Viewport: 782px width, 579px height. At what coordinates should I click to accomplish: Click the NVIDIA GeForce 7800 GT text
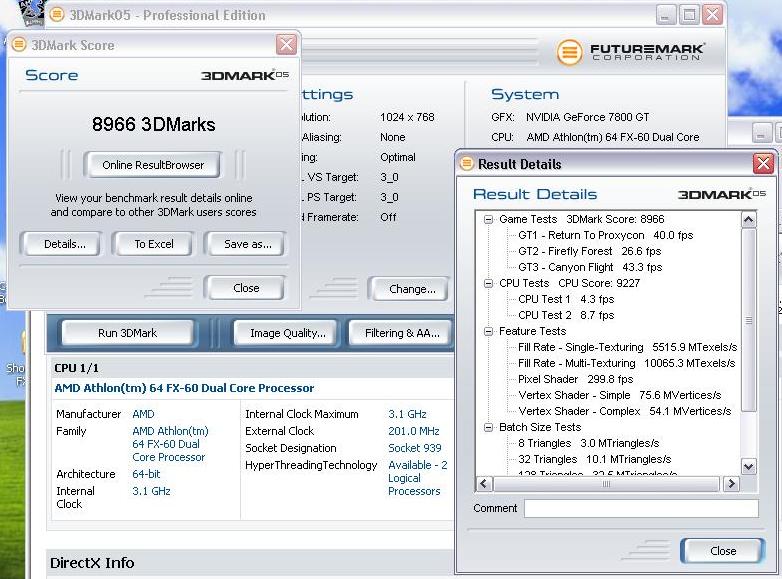point(587,117)
